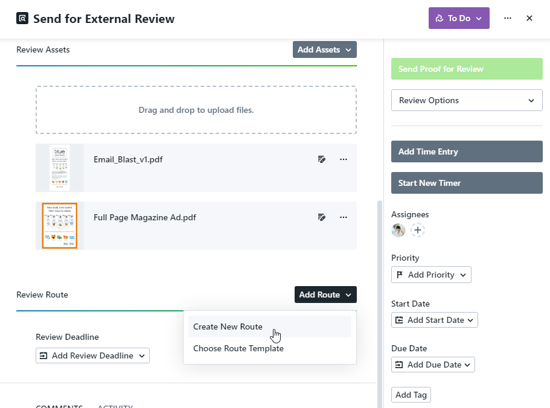
Task: Click Send Proof for Review button
Action: pos(467,69)
